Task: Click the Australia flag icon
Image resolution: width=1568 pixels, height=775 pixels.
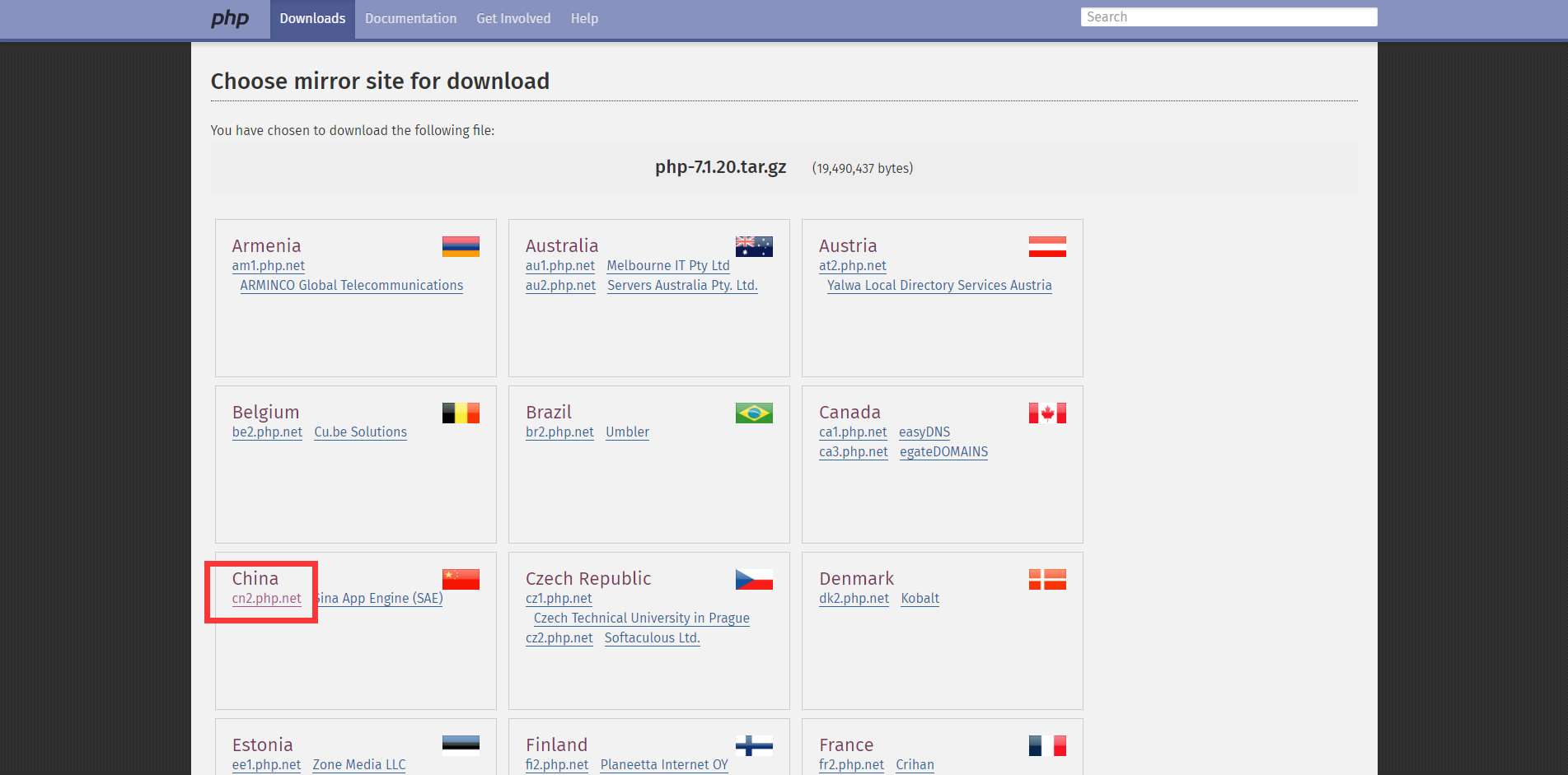Action: [754, 246]
